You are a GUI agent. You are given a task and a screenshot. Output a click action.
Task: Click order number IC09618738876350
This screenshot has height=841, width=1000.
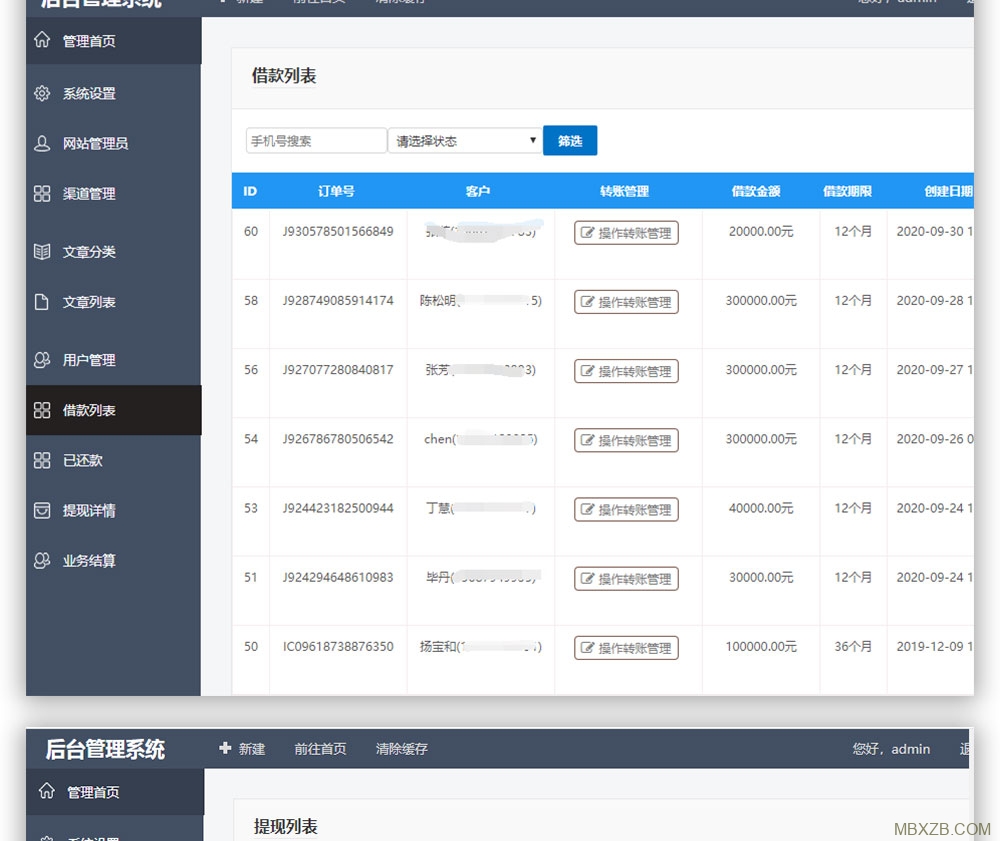tap(338, 647)
